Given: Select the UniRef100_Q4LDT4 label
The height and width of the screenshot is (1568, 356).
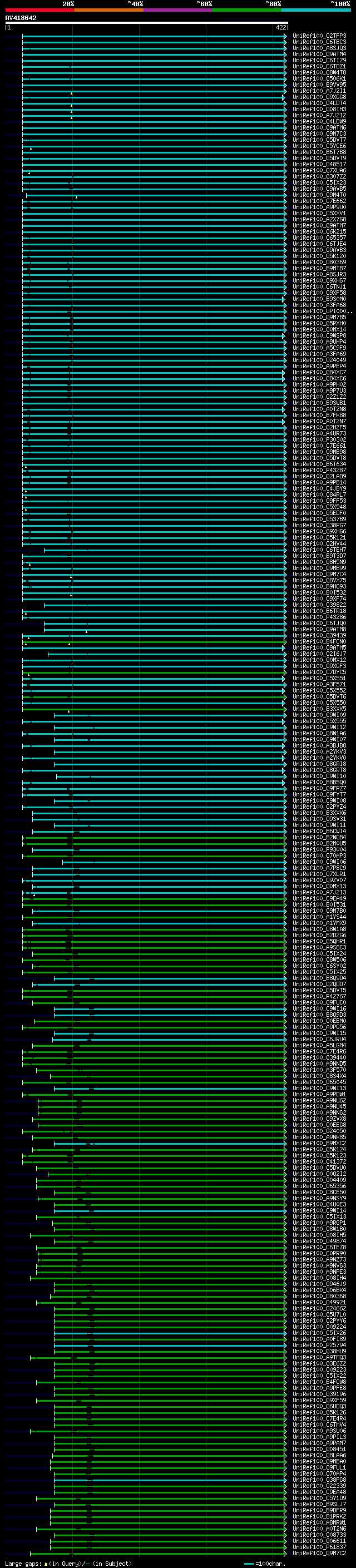Looking at the screenshot, I should pos(319,103).
